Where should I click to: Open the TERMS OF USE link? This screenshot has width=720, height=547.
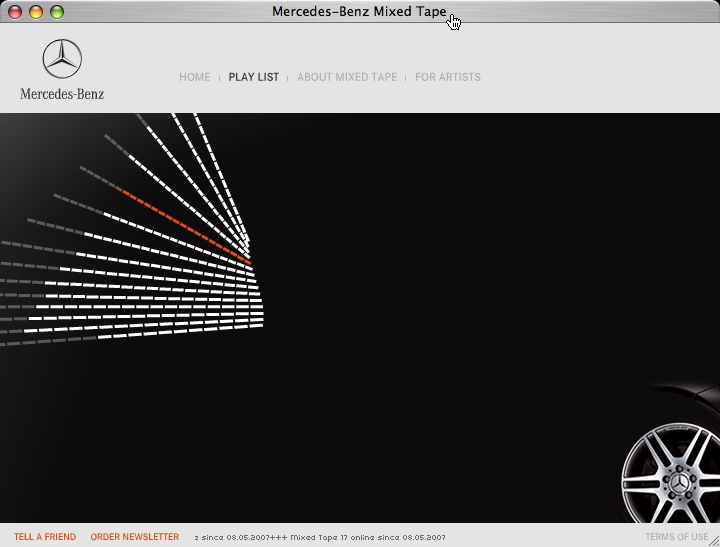click(676, 537)
